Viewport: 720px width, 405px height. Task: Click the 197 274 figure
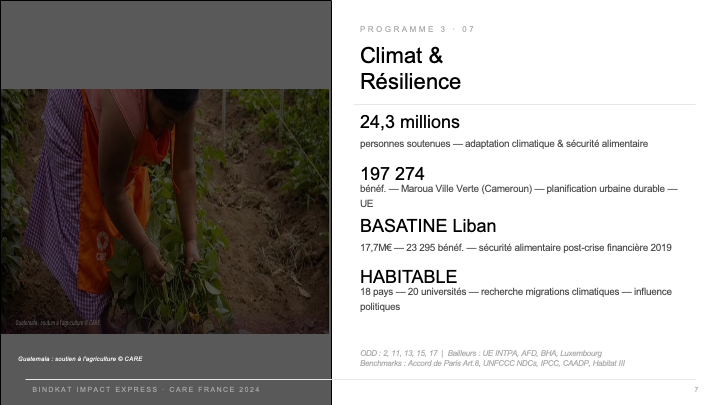(x=392, y=174)
